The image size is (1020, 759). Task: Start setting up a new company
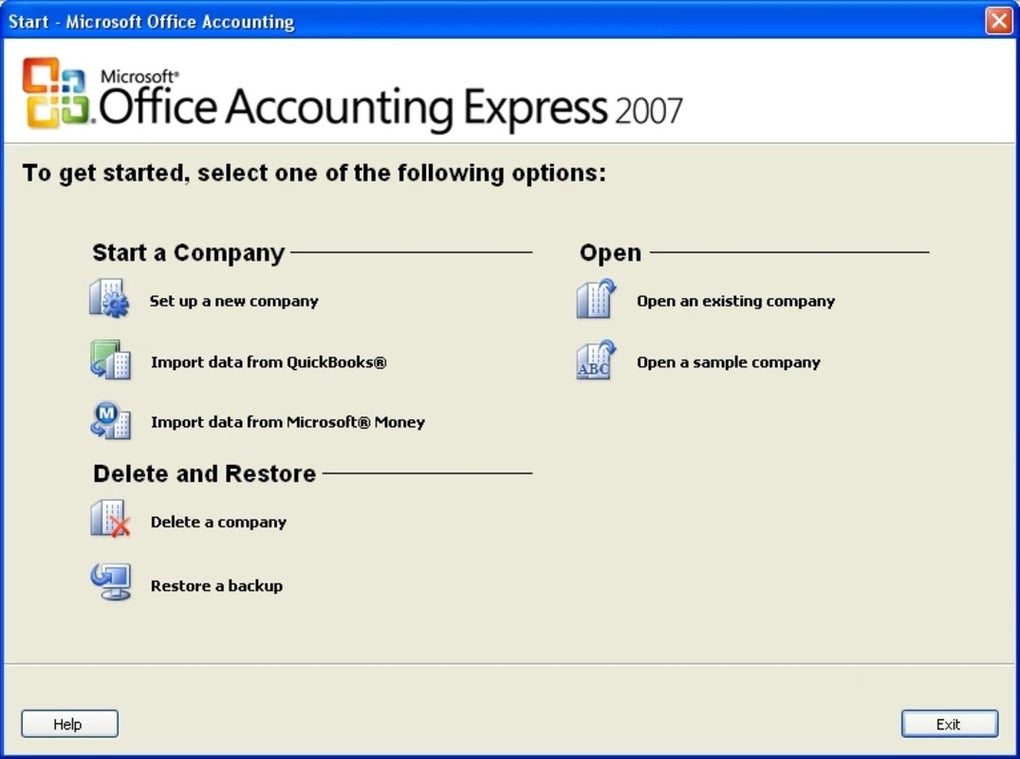234,301
